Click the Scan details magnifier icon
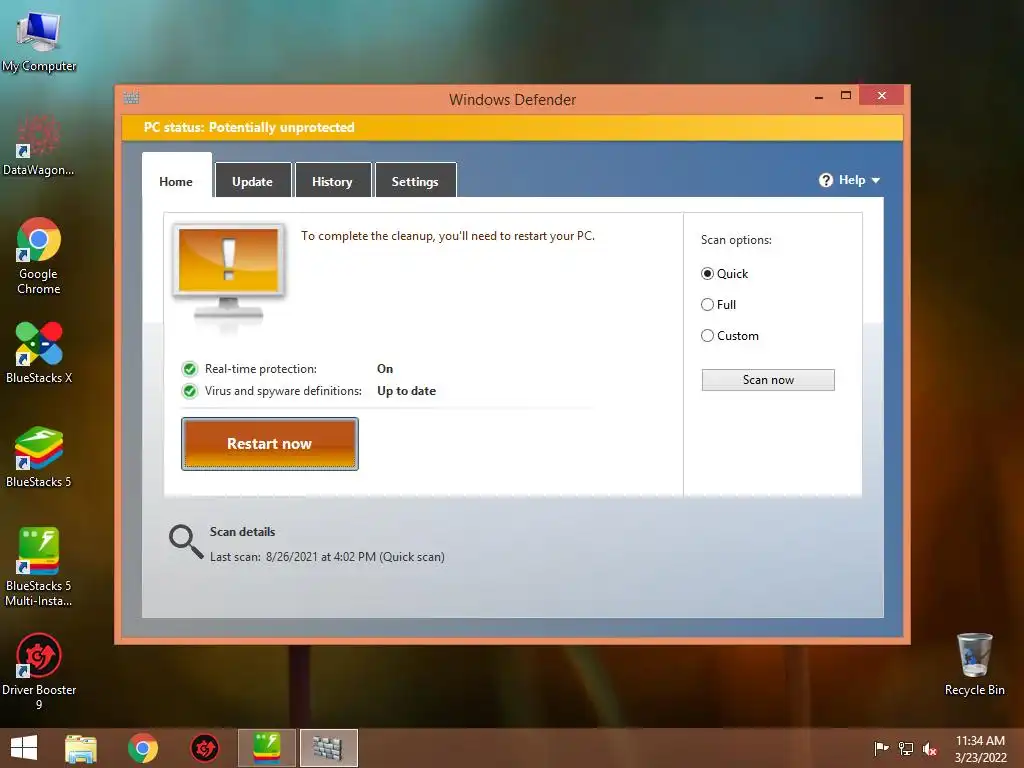 pos(186,542)
